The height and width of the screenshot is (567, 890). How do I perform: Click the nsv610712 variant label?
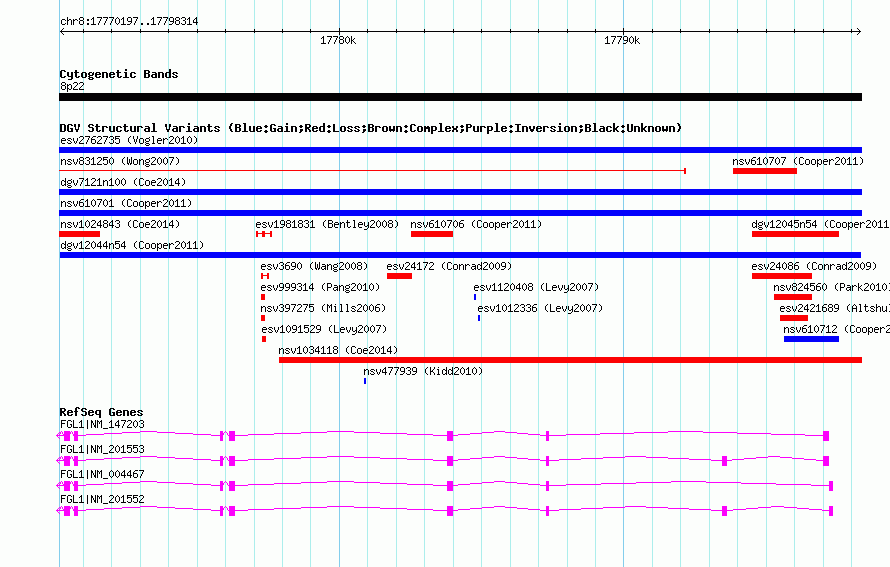pyautogui.click(x=836, y=329)
